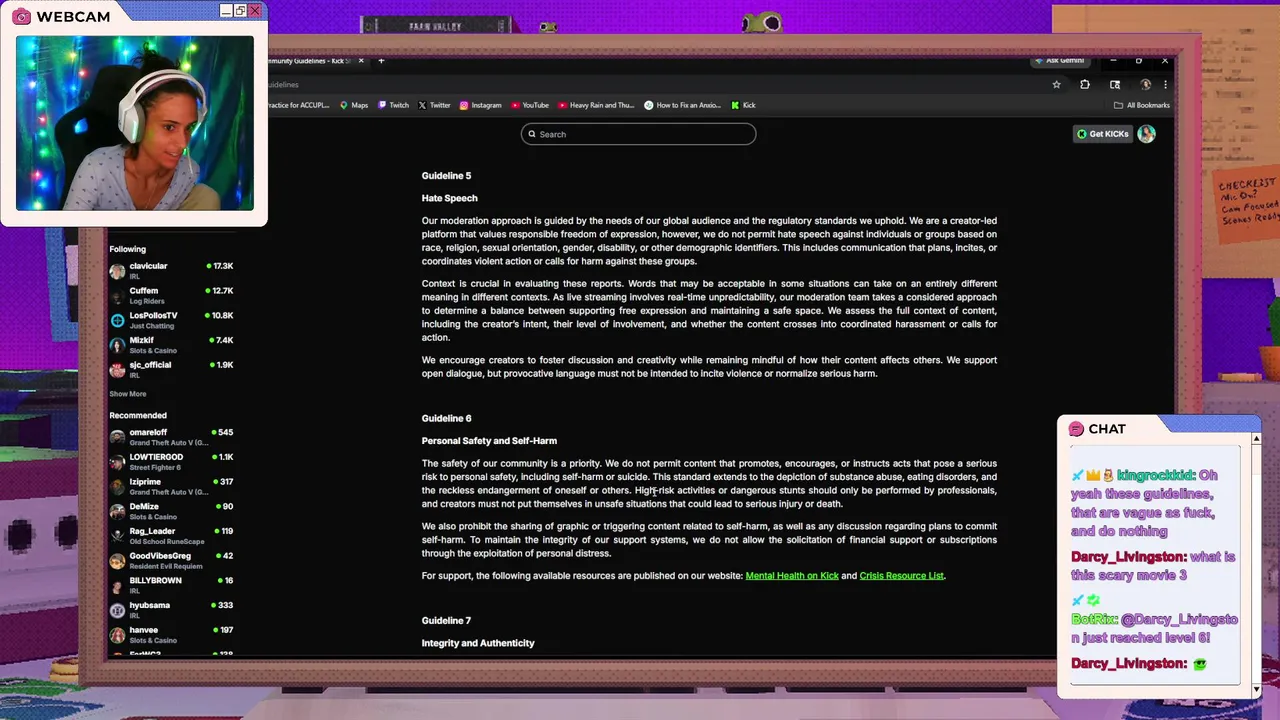Click Integrity and Authenticity heading
The width and height of the screenshot is (1280, 720).
(x=478, y=643)
